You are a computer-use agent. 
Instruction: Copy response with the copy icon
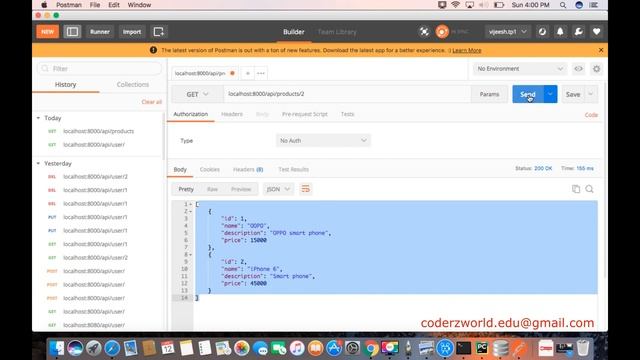coord(576,189)
